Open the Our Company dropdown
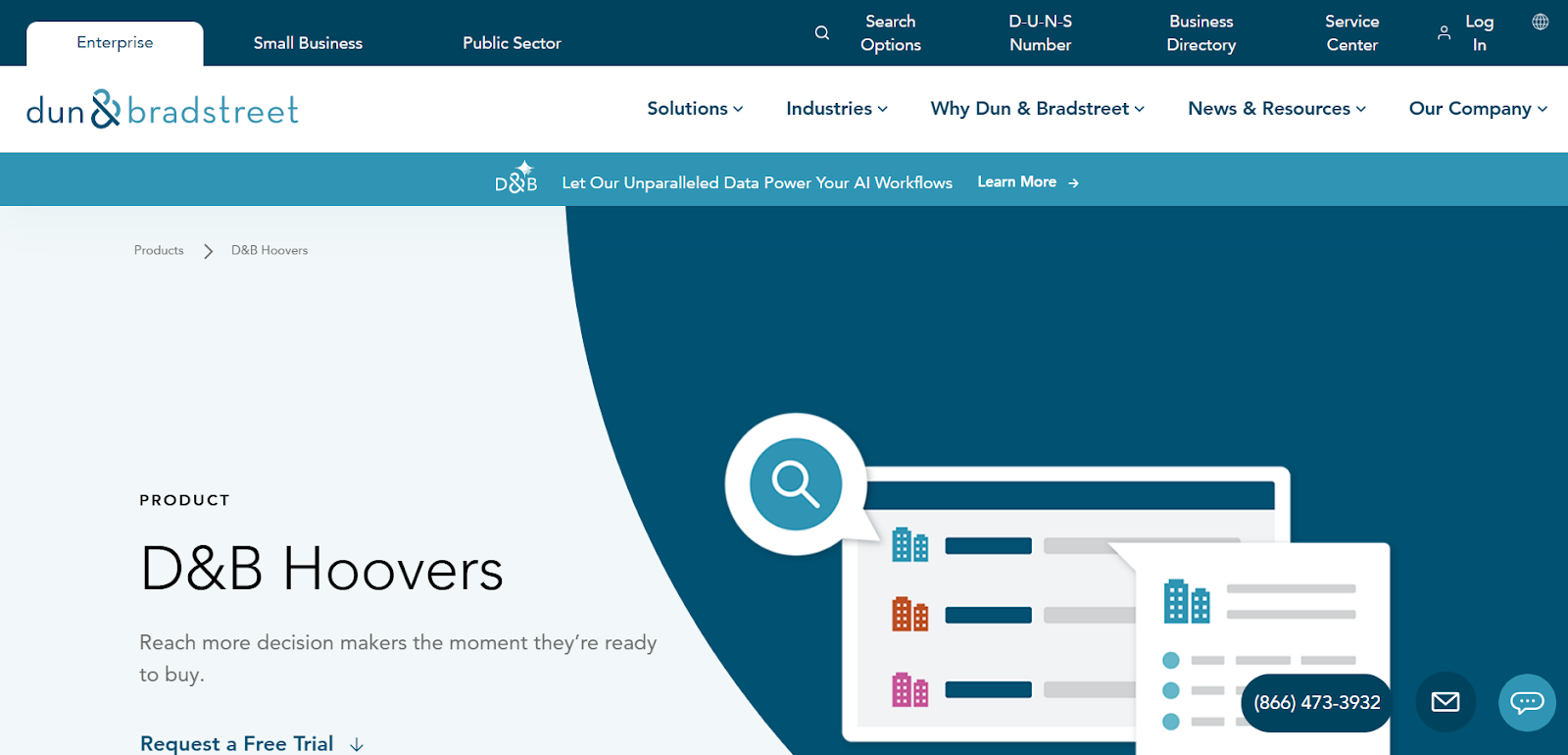1568x755 pixels. 1477,109
